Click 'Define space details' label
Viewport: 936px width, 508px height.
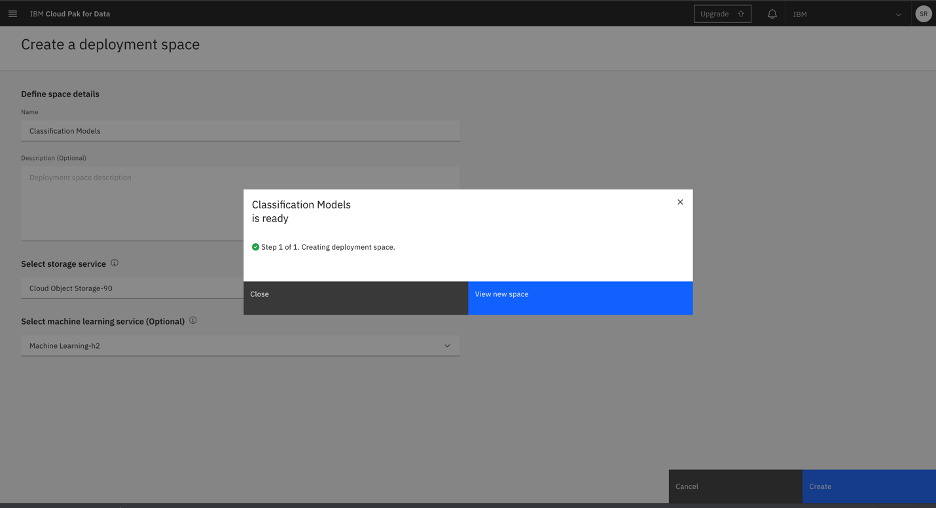(x=60, y=94)
